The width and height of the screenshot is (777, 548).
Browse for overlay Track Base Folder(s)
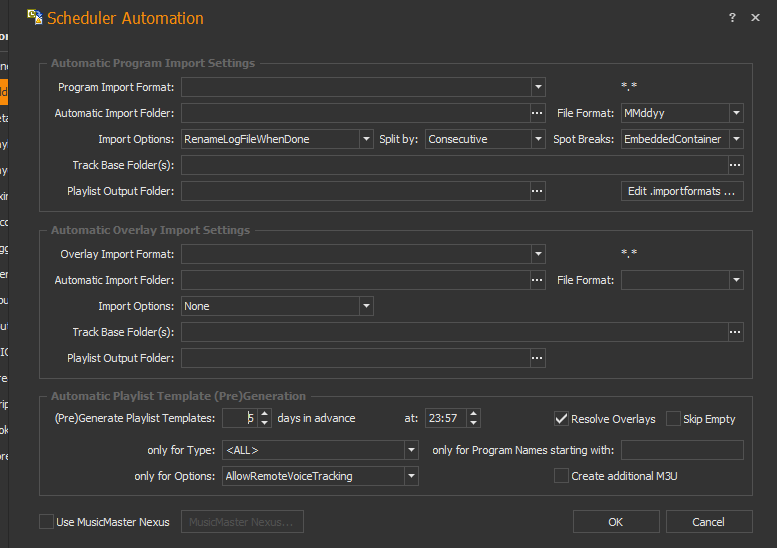[x=736, y=332]
